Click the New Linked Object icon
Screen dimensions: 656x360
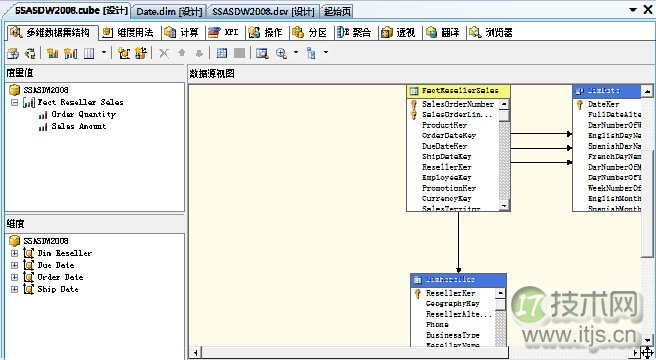coord(141,53)
